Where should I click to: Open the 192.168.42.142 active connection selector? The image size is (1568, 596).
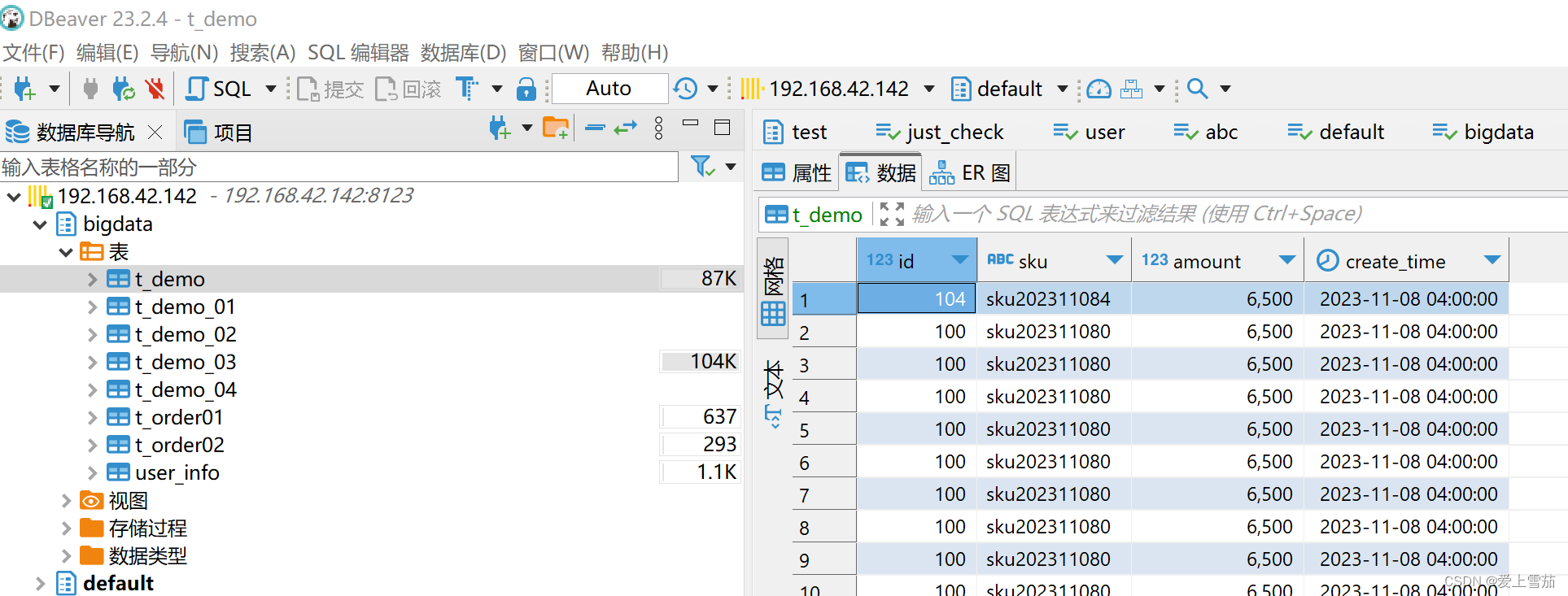[x=838, y=89]
